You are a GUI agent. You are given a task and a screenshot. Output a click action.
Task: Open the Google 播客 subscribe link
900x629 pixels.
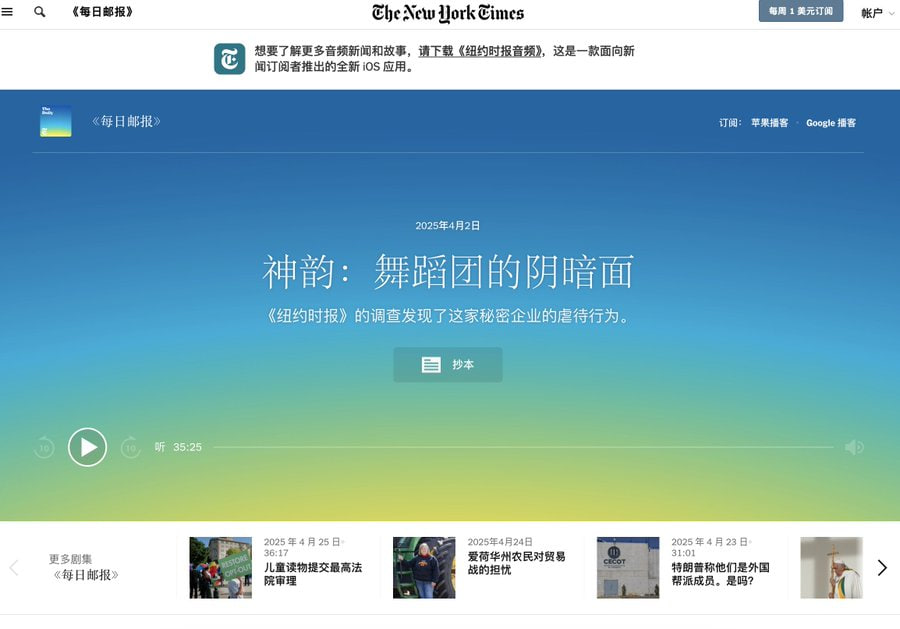point(831,123)
